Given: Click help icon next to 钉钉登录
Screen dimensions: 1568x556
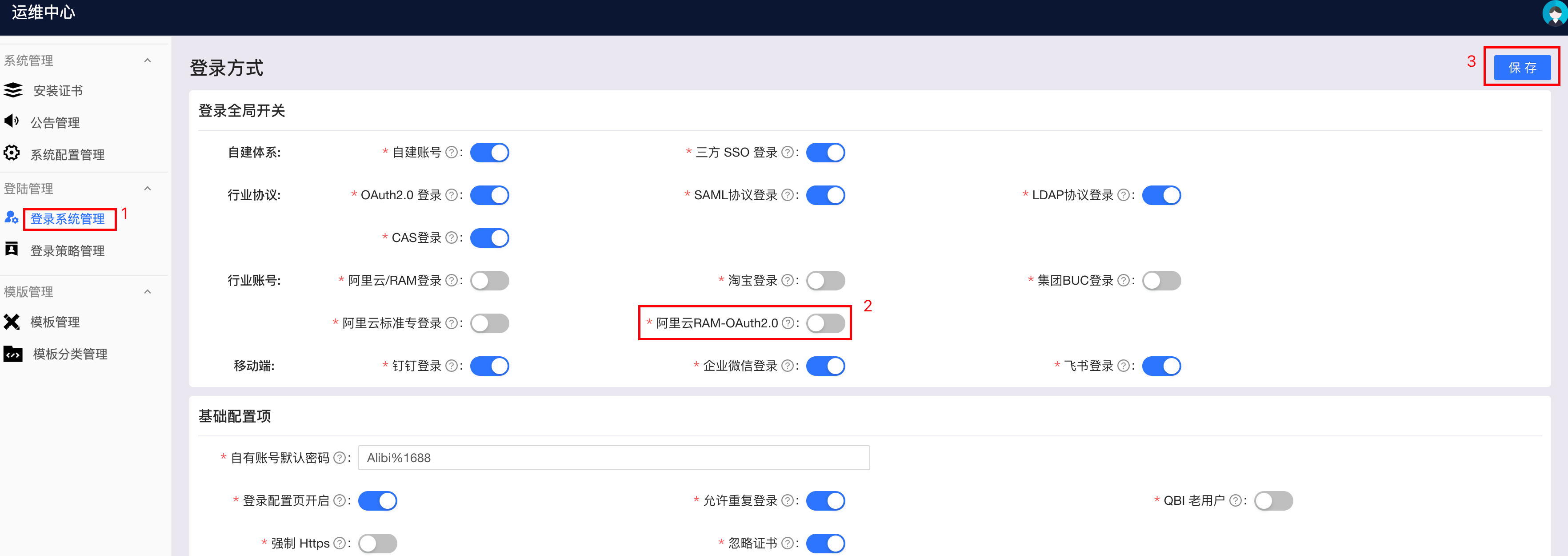Looking at the screenshot, I should point(452,365).
